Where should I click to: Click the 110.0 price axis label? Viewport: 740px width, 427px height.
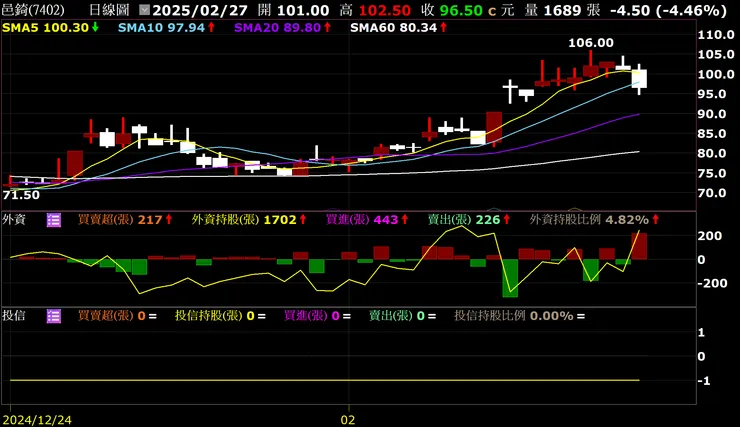(716, 35)
